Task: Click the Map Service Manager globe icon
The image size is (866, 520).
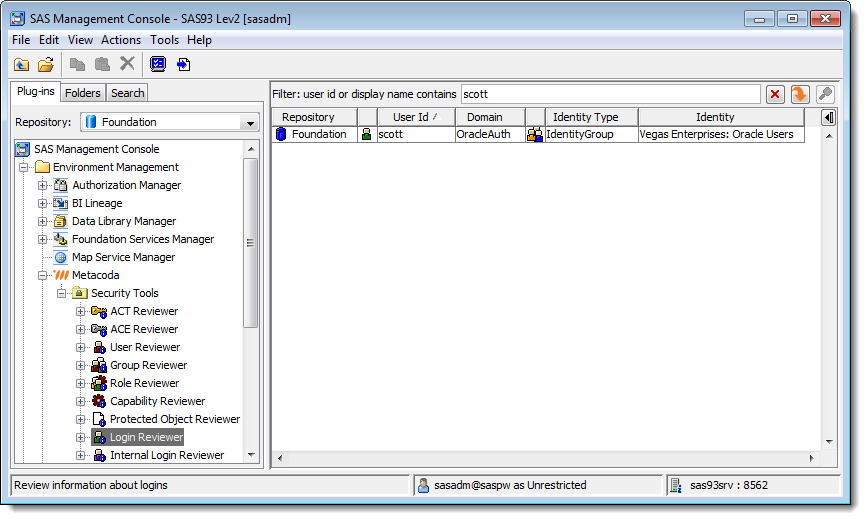Action: 60,257
